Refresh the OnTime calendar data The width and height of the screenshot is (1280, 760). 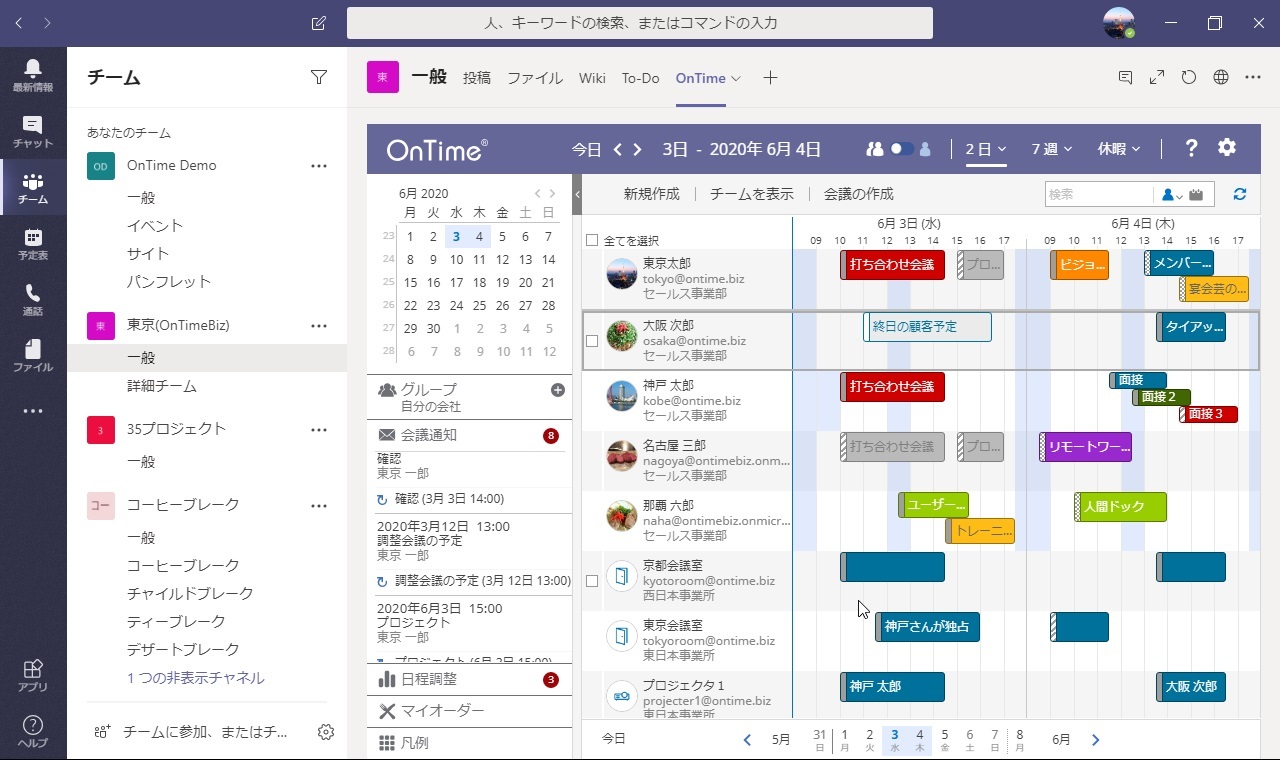pyautogui.click(x=1240, y=194)
